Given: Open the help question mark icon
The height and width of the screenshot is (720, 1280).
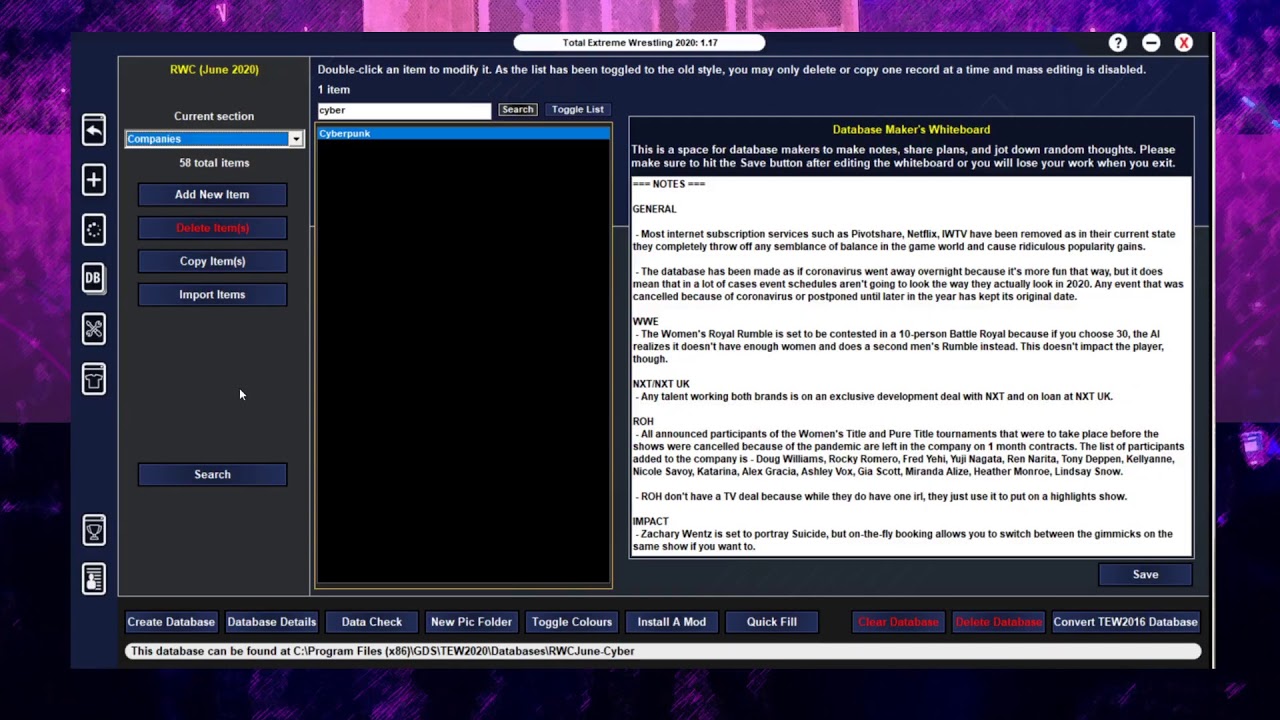Looking at the screenshot, I should click(1118, 43).
